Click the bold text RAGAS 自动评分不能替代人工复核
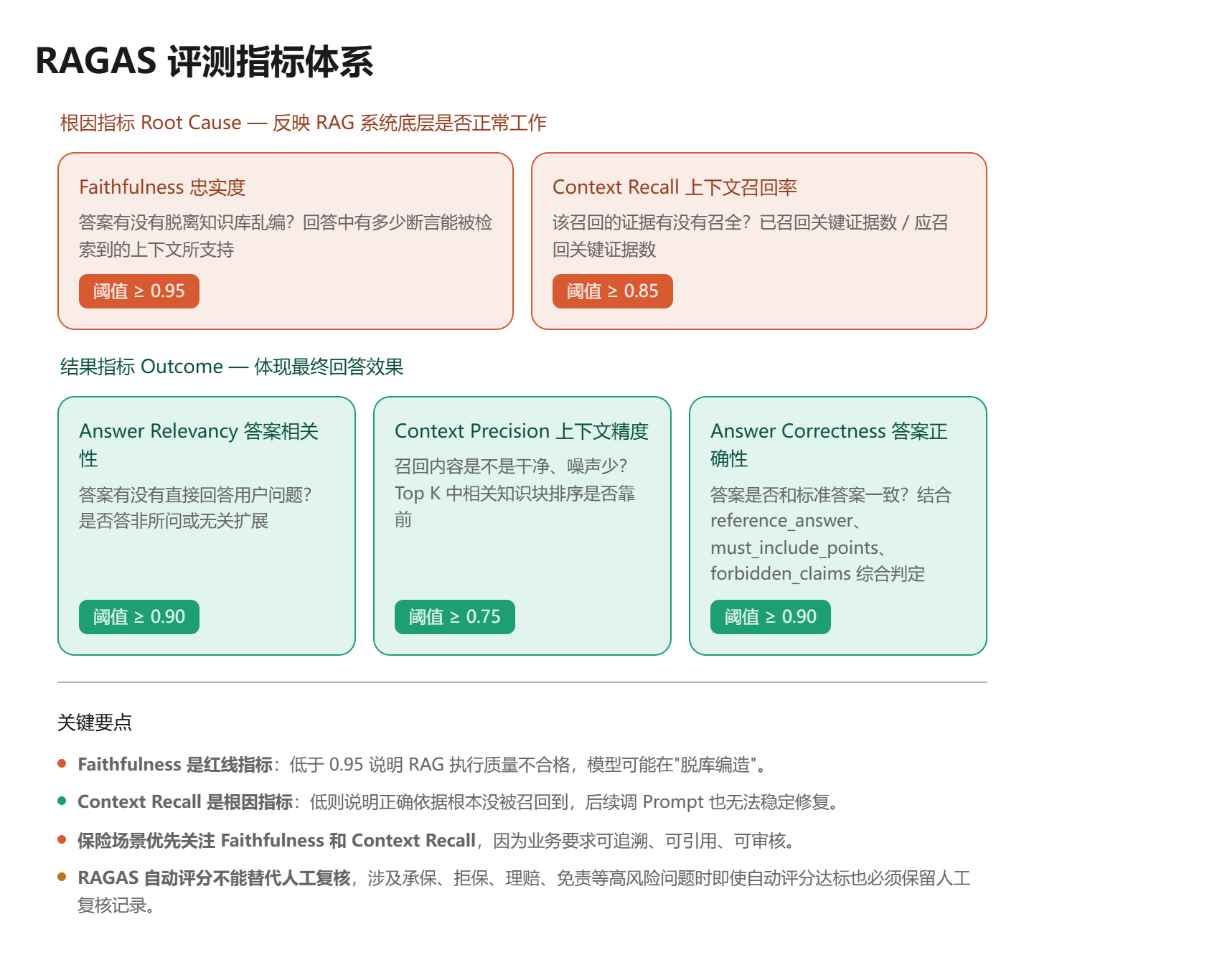 coord(214,878)
